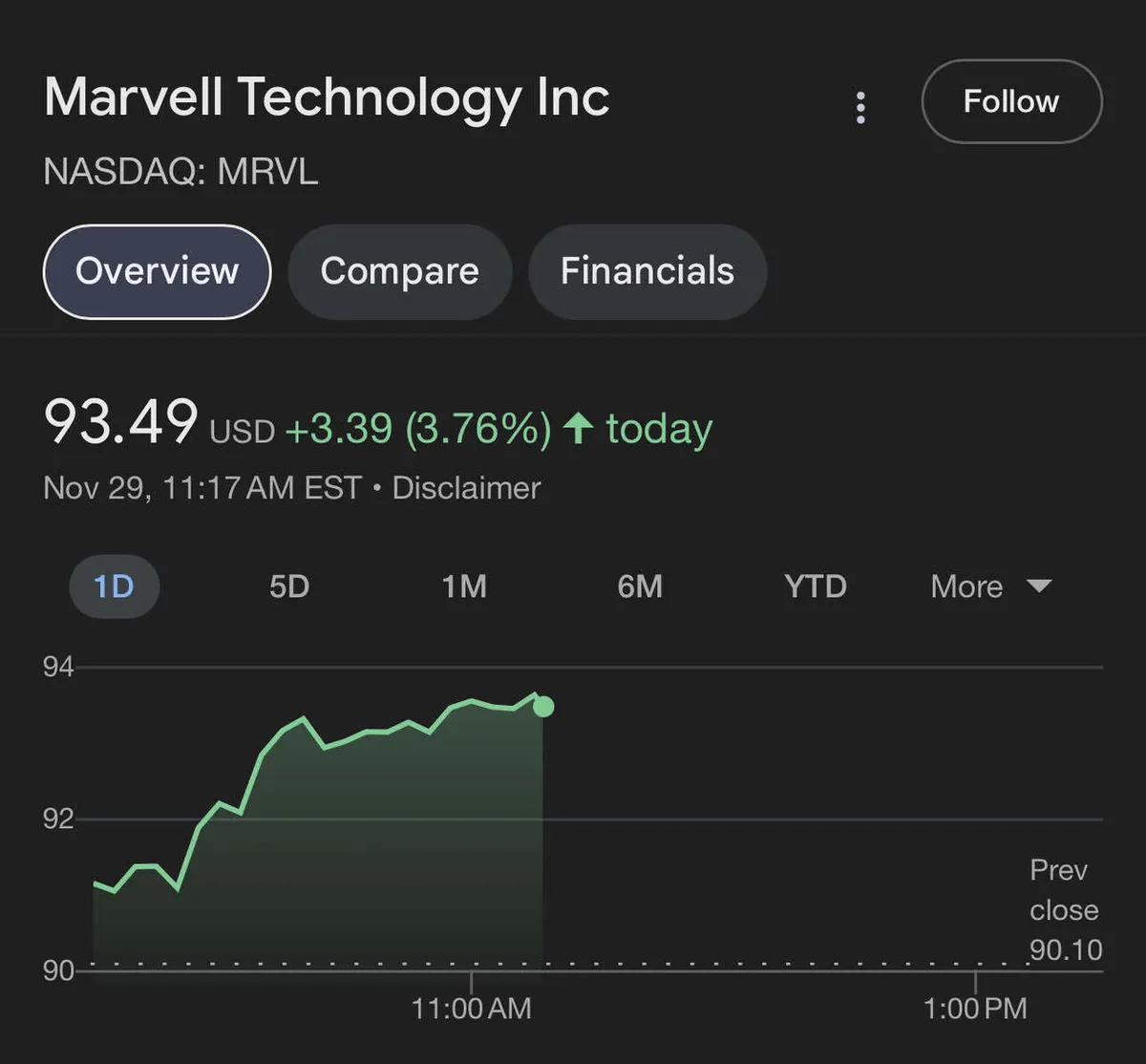This screenshot has width=1146, height=1064.
Task: Click the 93.49 current price value
Action: point(121,421)
